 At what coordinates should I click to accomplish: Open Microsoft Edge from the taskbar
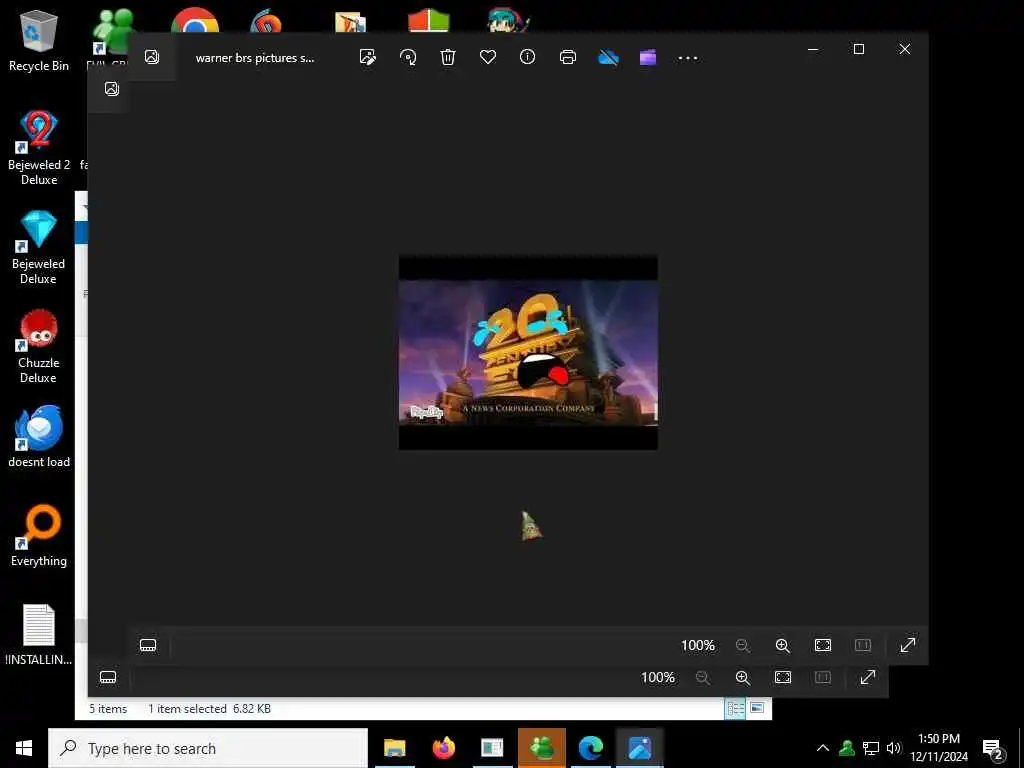591,748
